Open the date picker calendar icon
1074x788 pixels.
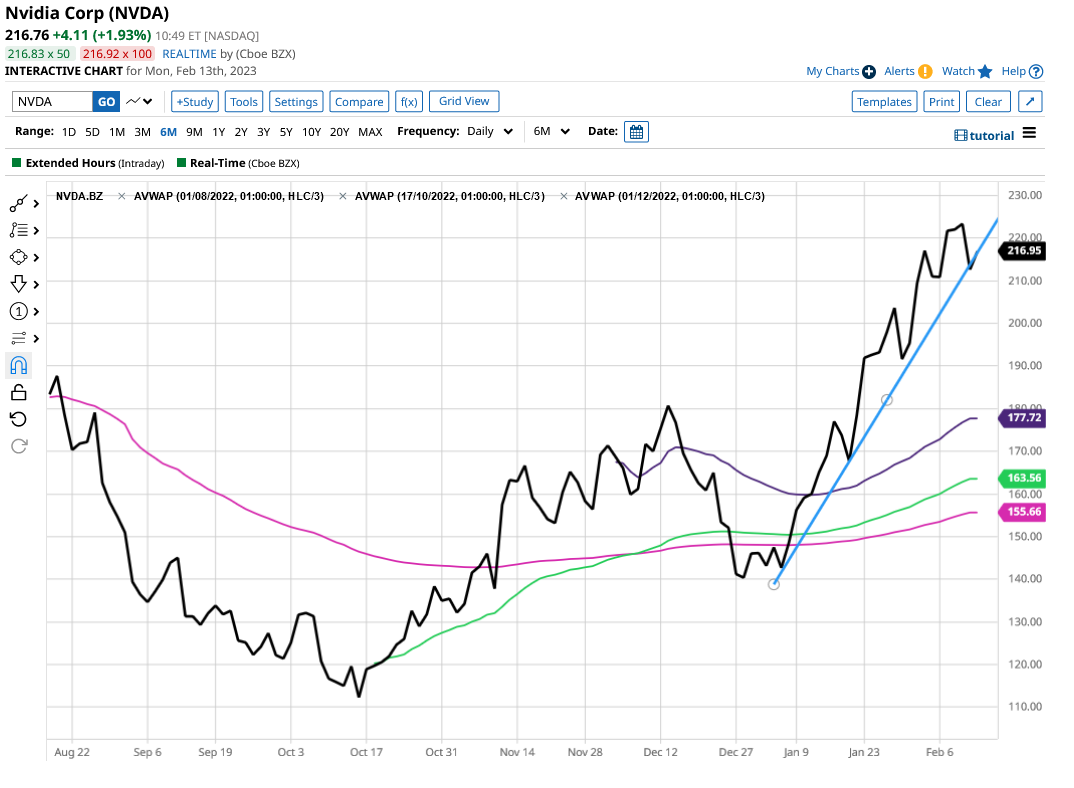coord(636,132)
